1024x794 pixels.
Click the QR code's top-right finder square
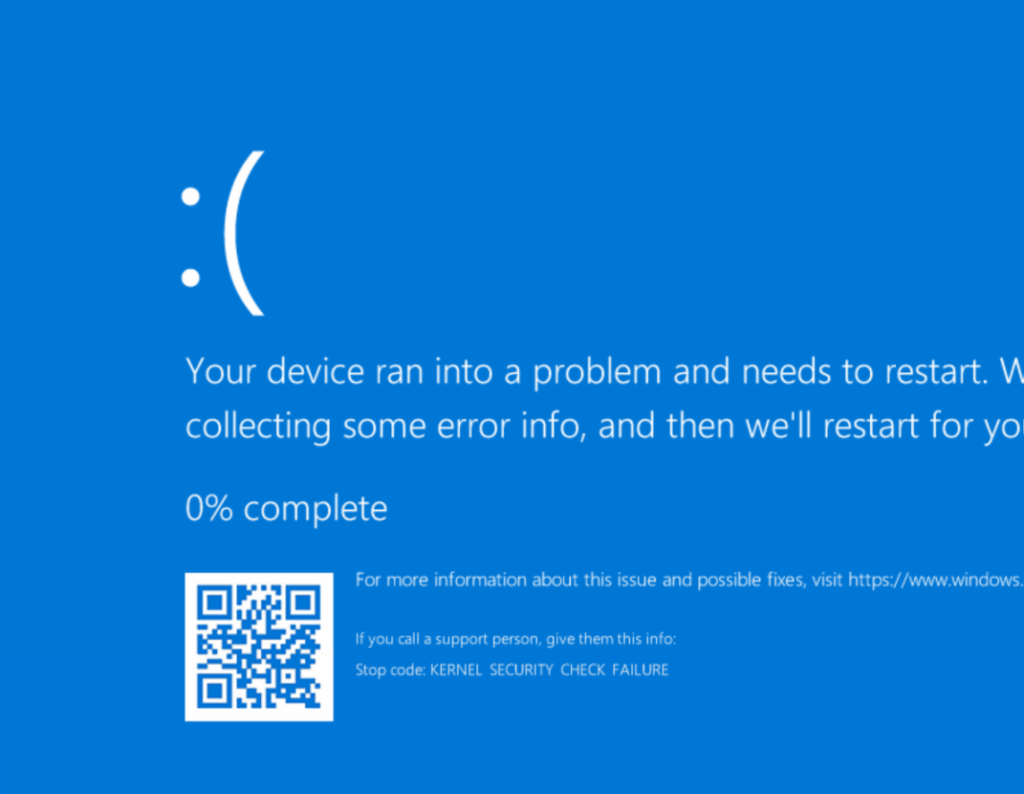[304, 603]
